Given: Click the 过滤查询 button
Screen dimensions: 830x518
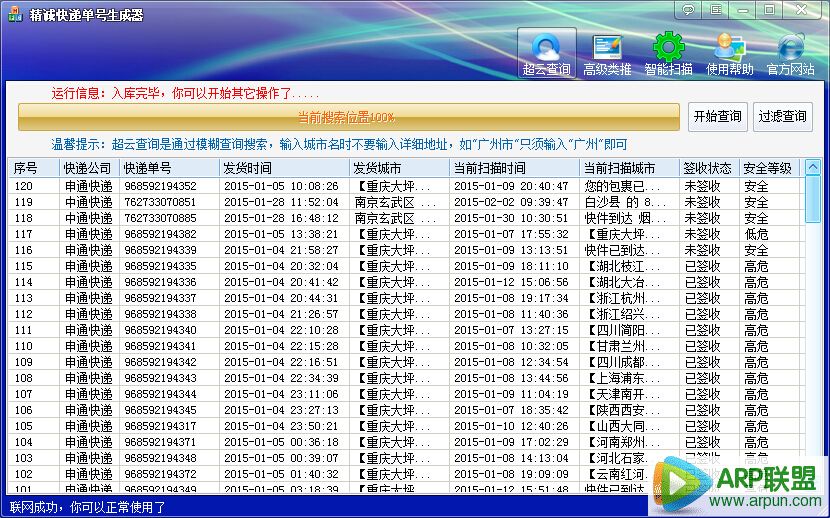Looking at the screenshot, I should (x=782, y=116).
